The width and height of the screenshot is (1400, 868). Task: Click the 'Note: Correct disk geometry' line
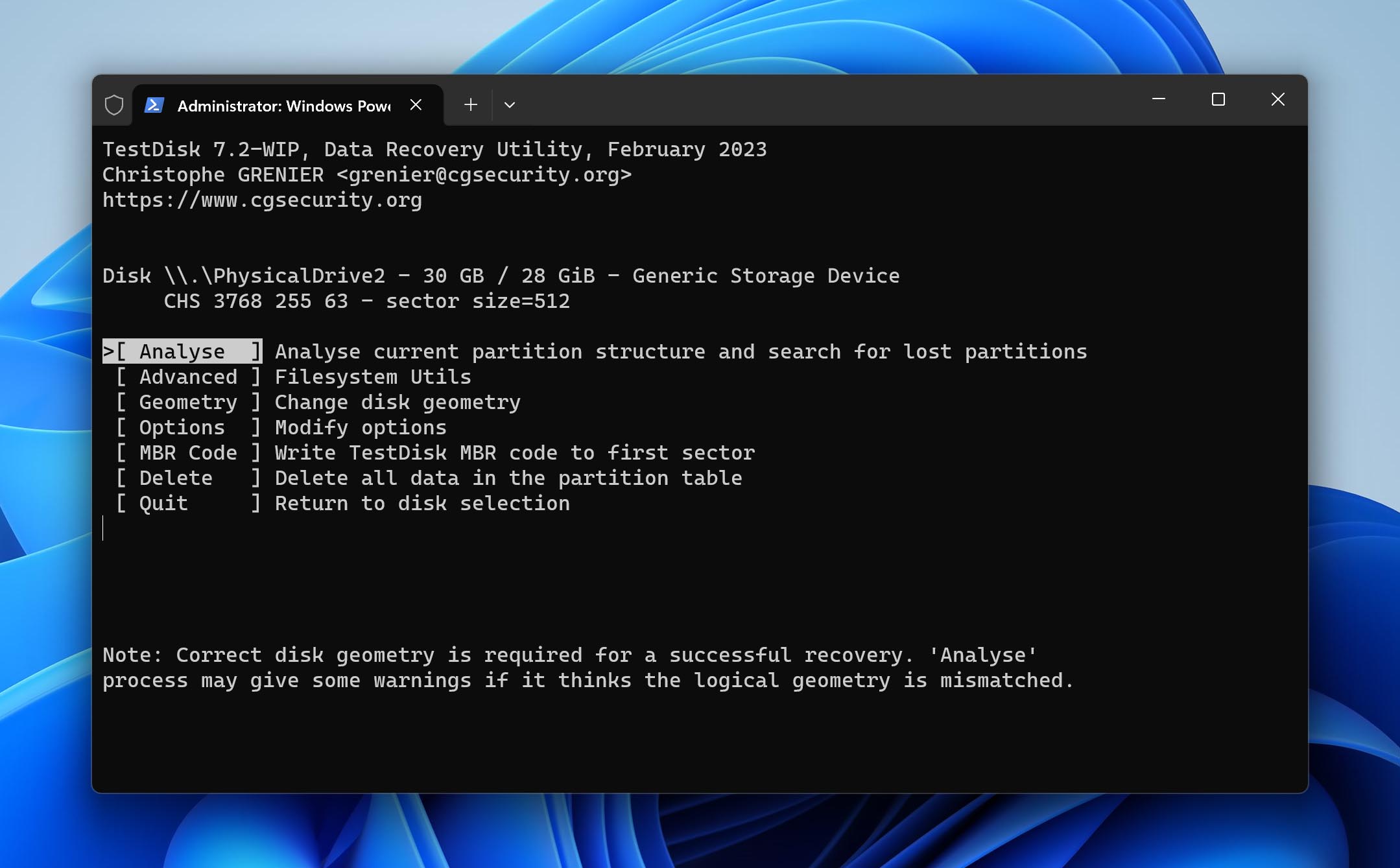pos(570,655)
